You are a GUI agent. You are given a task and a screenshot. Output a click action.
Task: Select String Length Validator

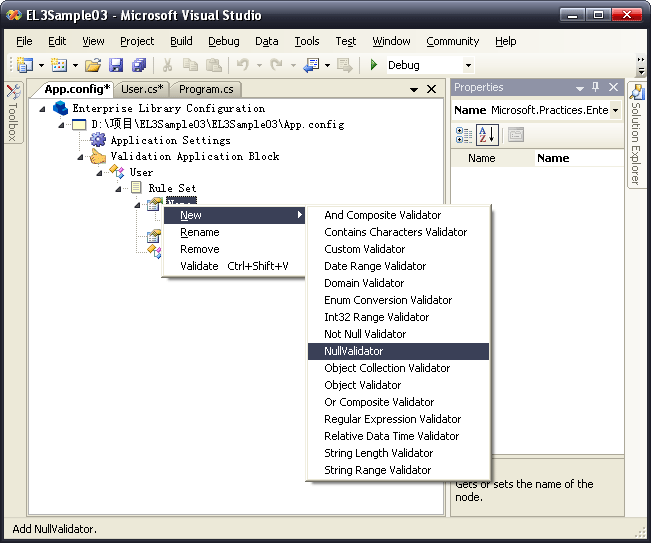[x=398, y=453]
